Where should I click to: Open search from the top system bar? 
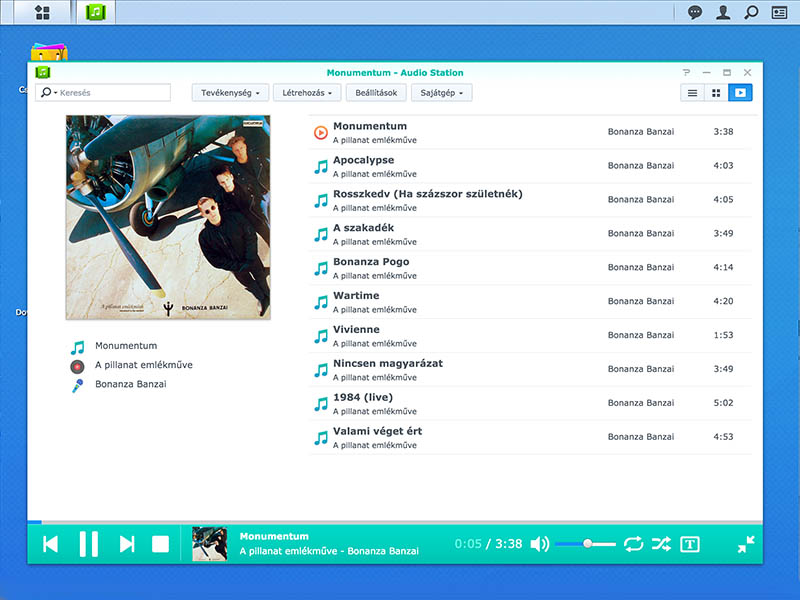750,12
